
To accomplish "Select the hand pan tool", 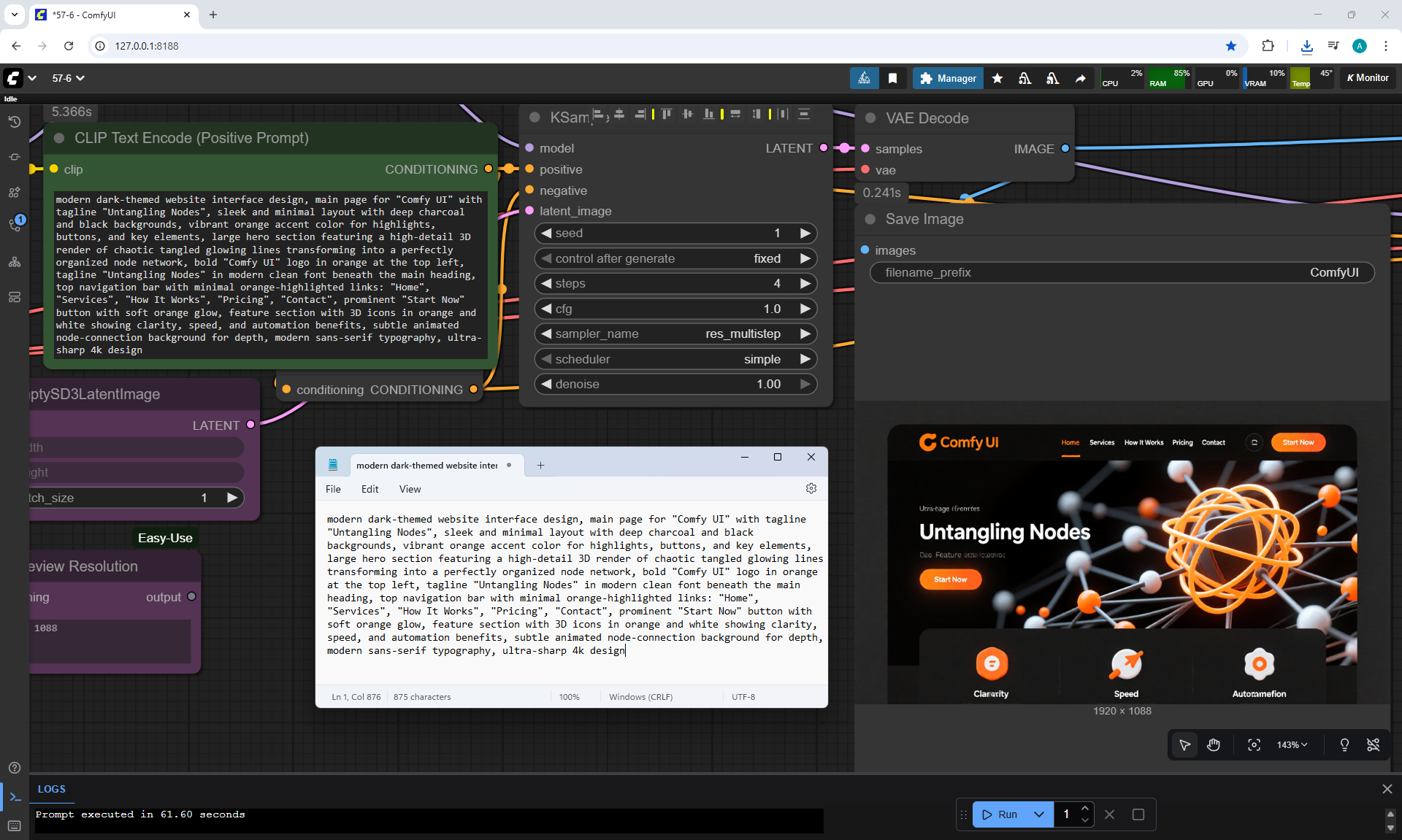I will 1214,745.
